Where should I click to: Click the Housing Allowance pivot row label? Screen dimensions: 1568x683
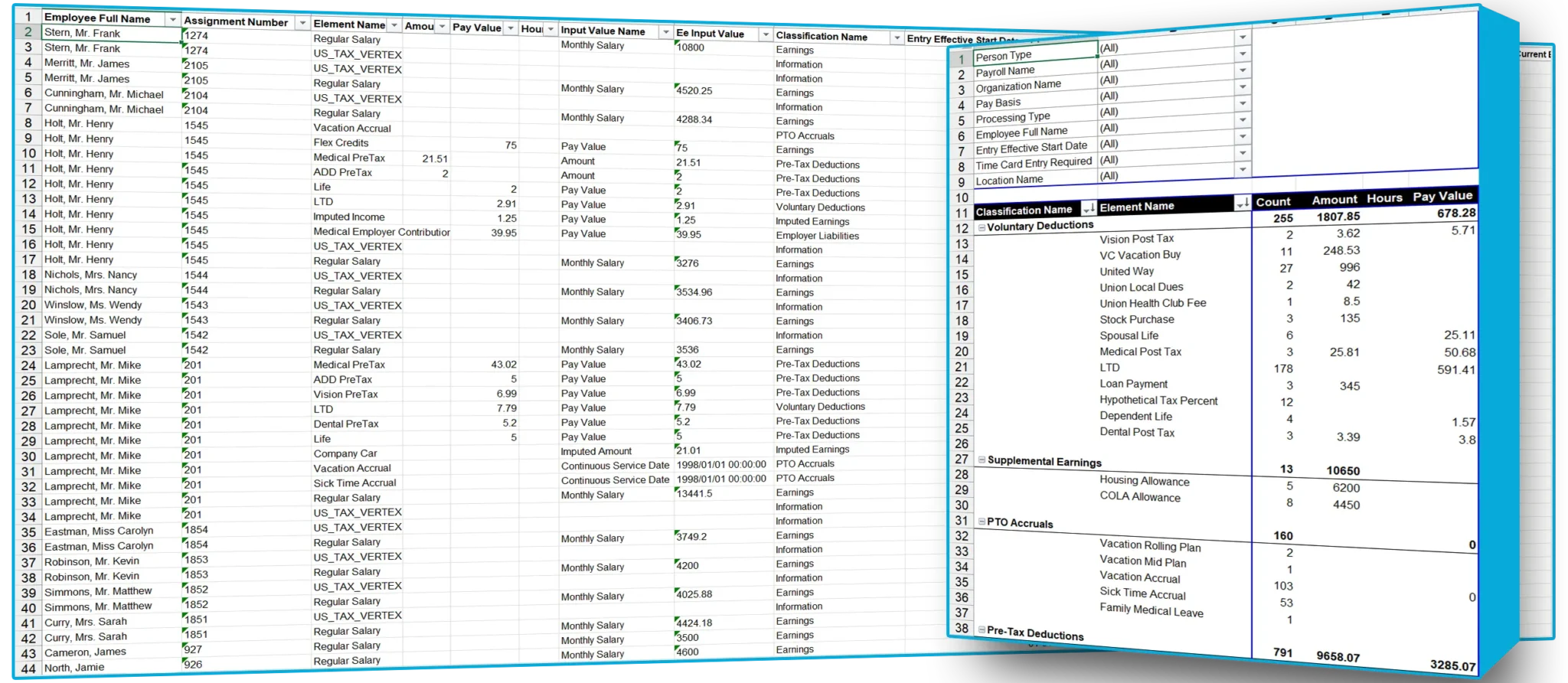click(1144, 481)
